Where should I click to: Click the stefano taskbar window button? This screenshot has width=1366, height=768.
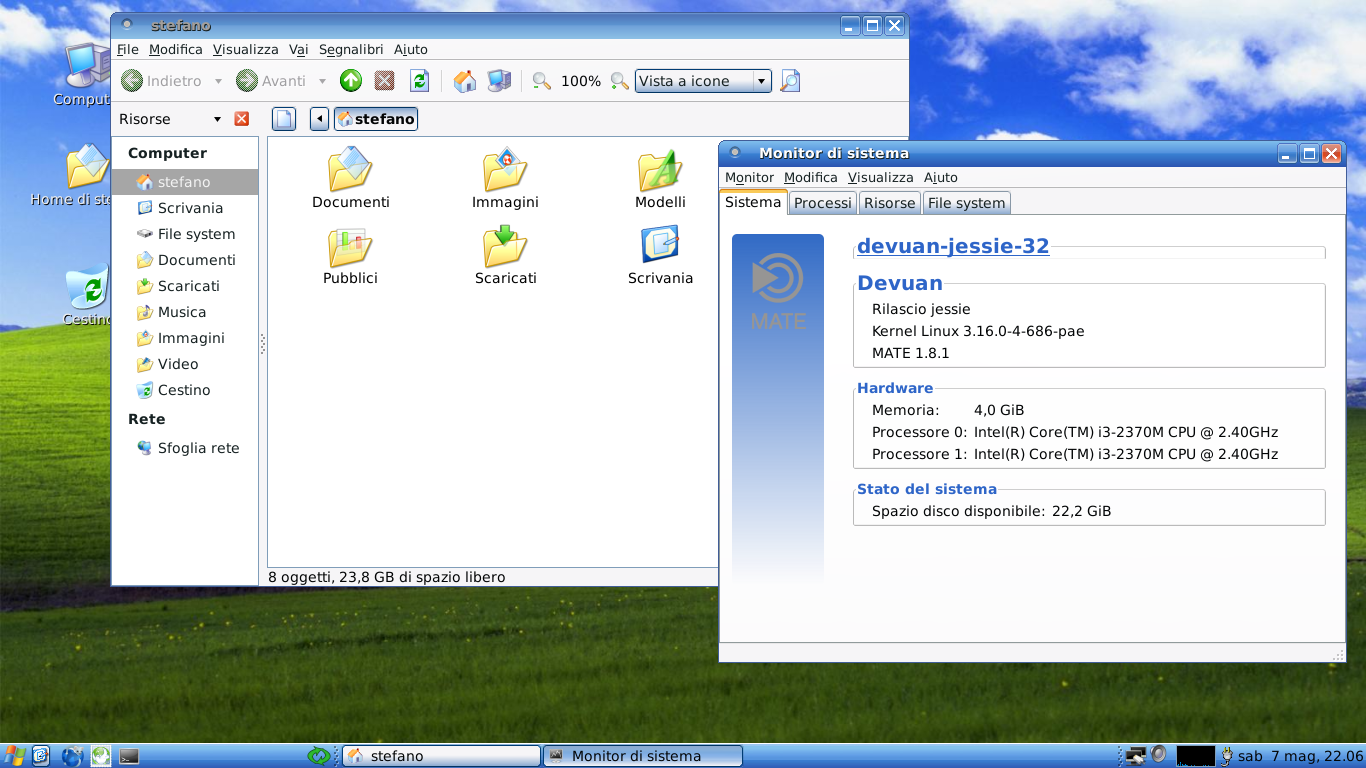(441, 756)
